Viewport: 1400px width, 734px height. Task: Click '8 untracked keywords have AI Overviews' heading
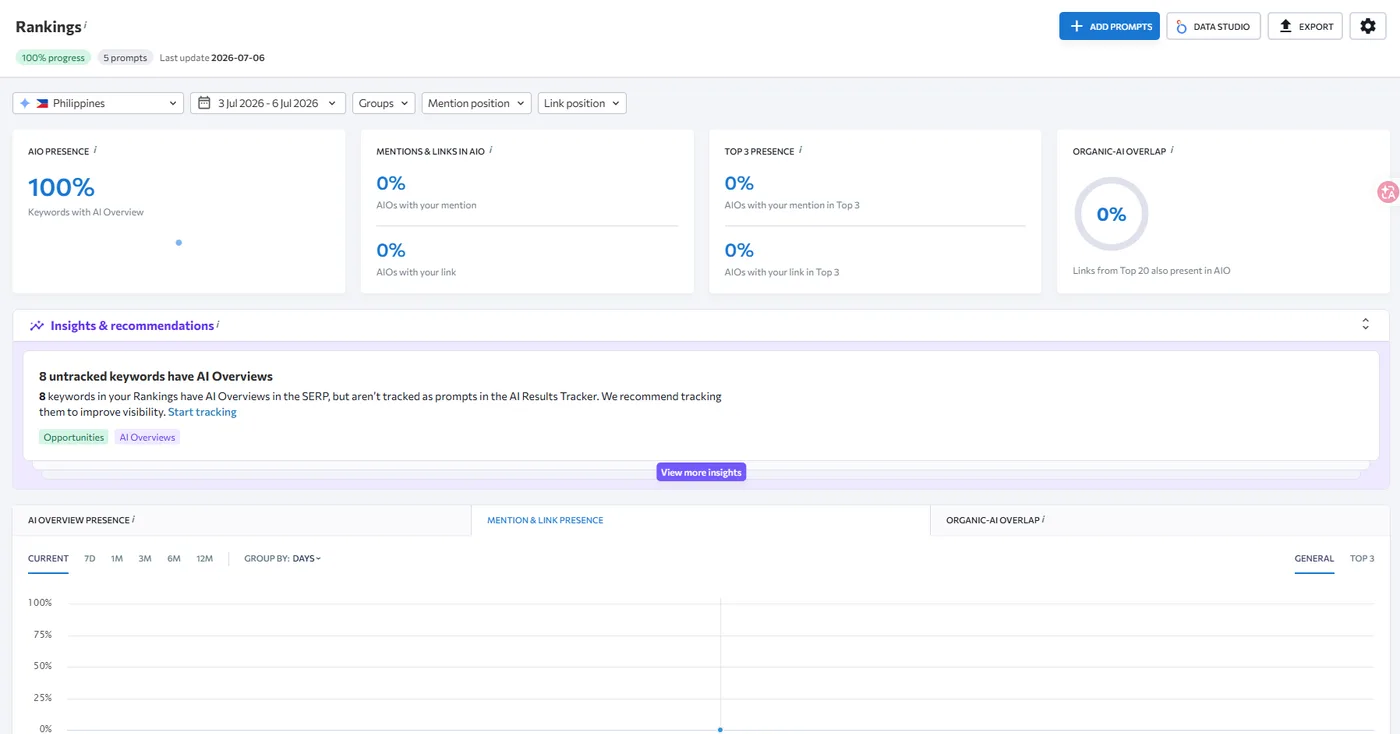(x=156, y=376)
